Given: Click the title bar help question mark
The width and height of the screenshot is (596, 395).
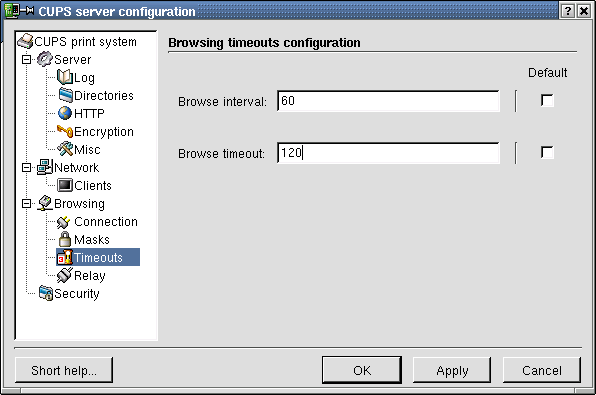Looking at the screenshot, I should coord(567,11).
